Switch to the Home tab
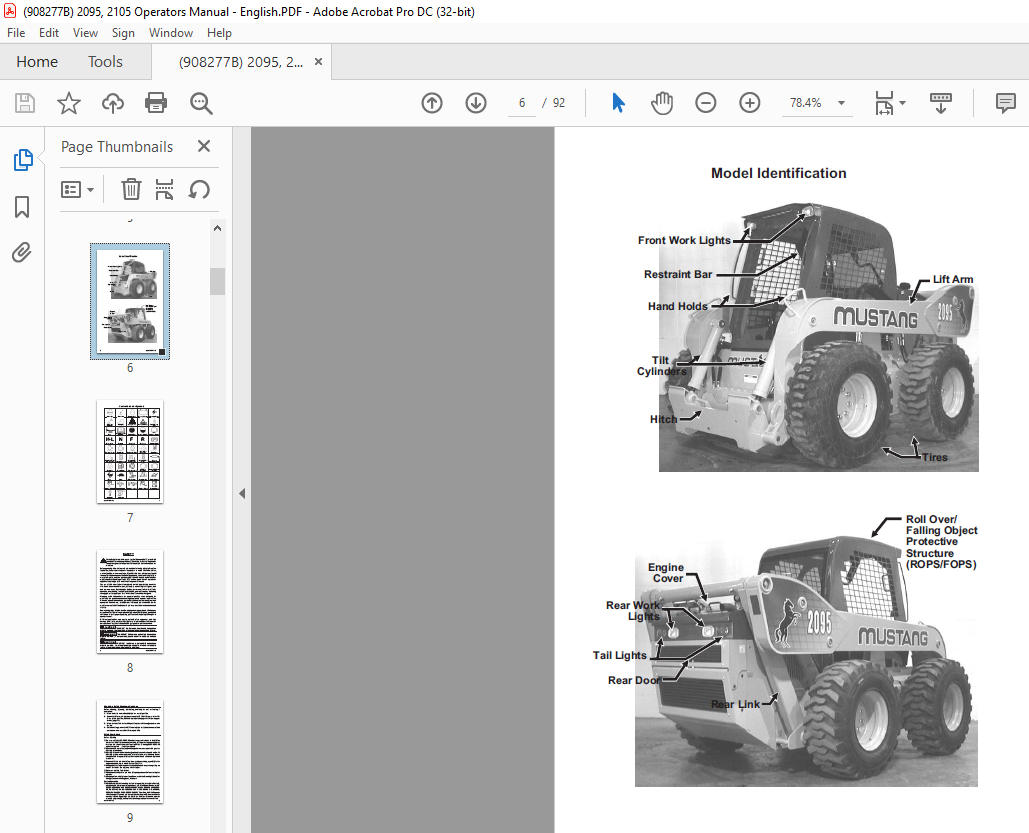Screen dimensions: 1029x833 tap(37, 62)
